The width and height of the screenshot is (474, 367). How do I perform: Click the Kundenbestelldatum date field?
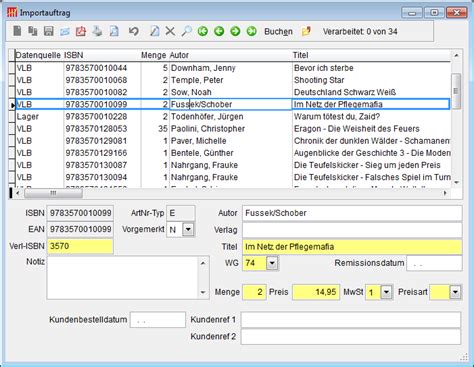pos(158,320)
